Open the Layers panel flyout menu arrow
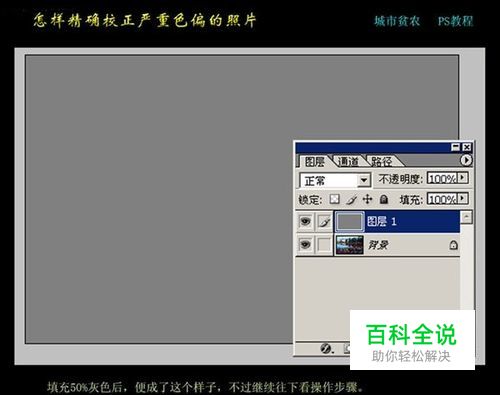The height and width of the screenshot is (395, 500). pos(466,160)
